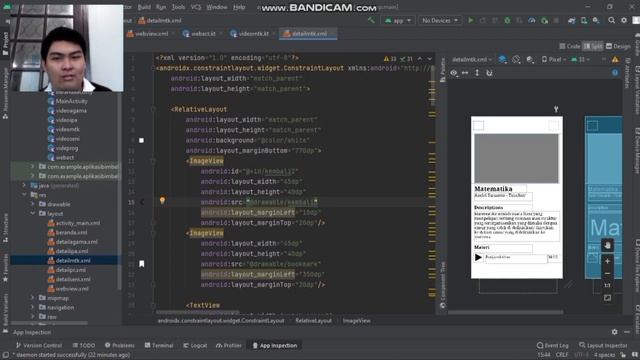Select the pan hand tool in preview
Screen dimensions: 640x360
[607, 245]
